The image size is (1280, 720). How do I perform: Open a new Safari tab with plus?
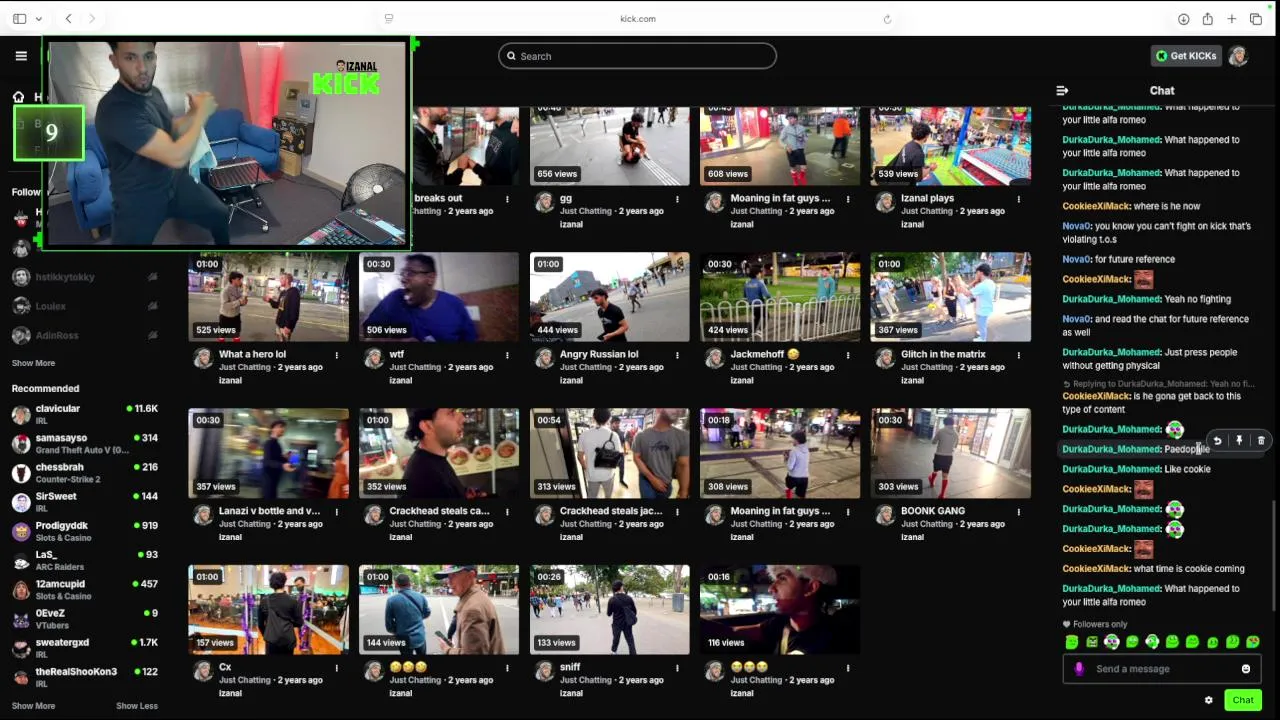point(1232,19)
